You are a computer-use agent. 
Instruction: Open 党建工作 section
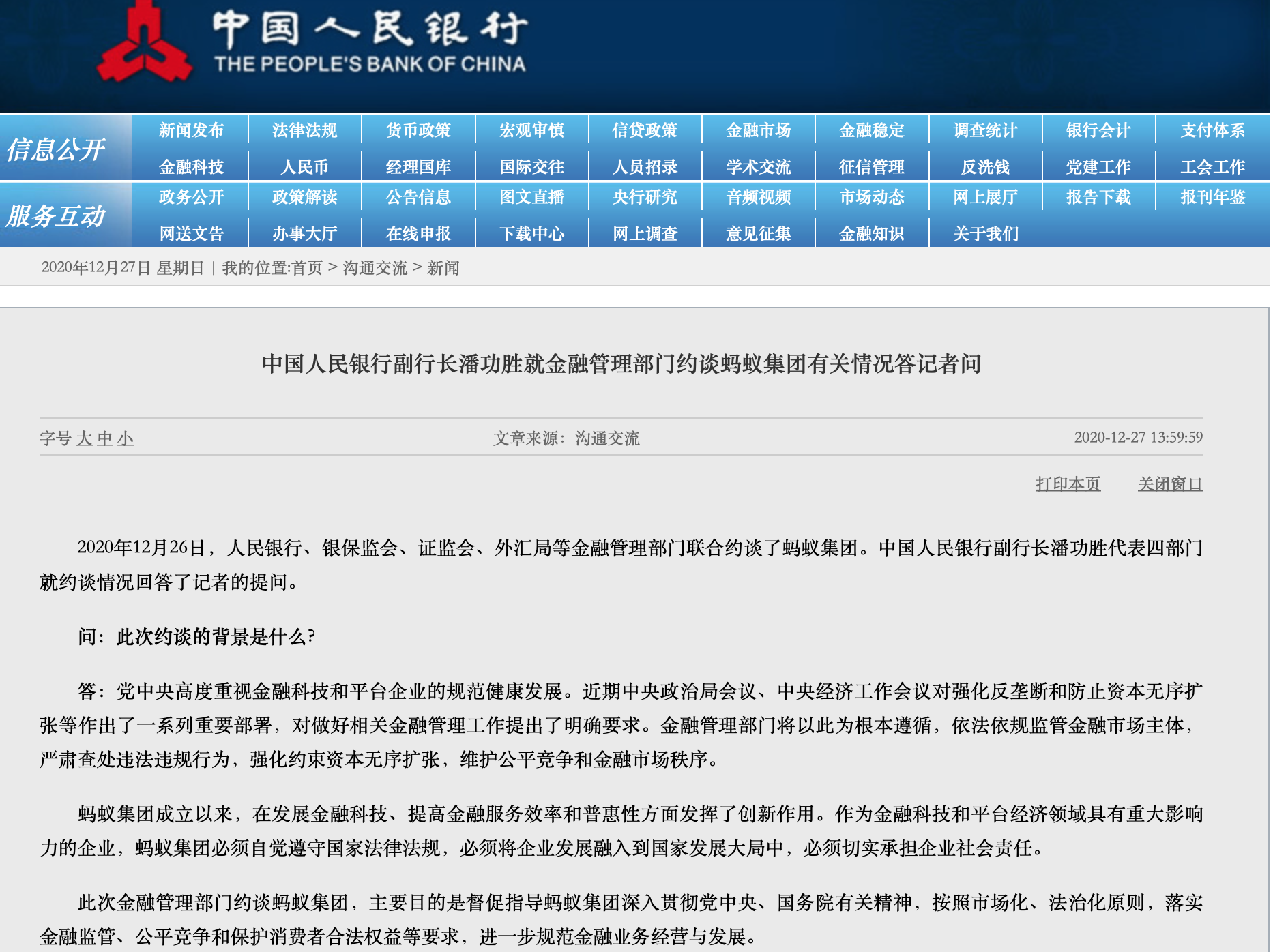pyautogui.click(x=1098, y=166)
